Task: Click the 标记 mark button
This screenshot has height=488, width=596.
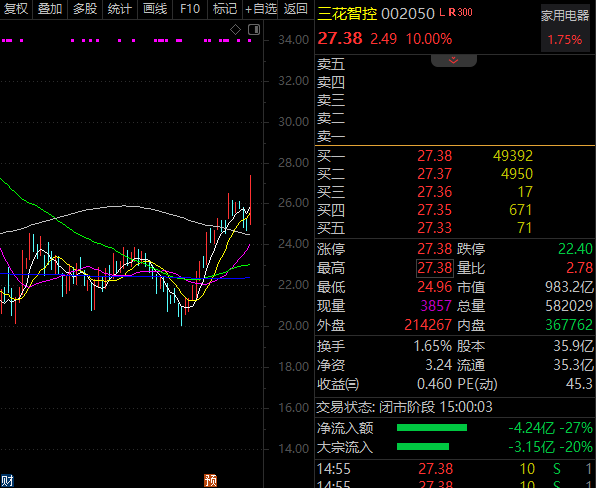Action: 225,8
